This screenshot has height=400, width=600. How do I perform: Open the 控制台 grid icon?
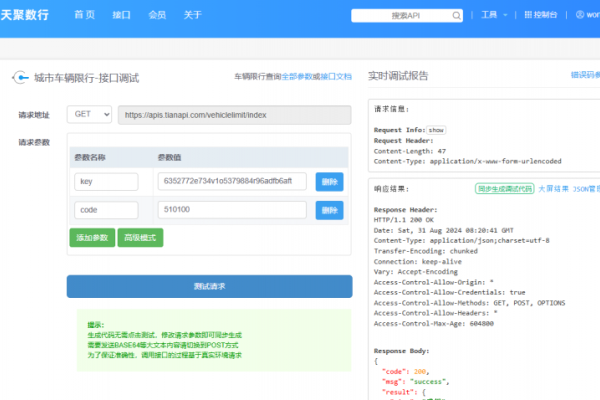point(528,15)
